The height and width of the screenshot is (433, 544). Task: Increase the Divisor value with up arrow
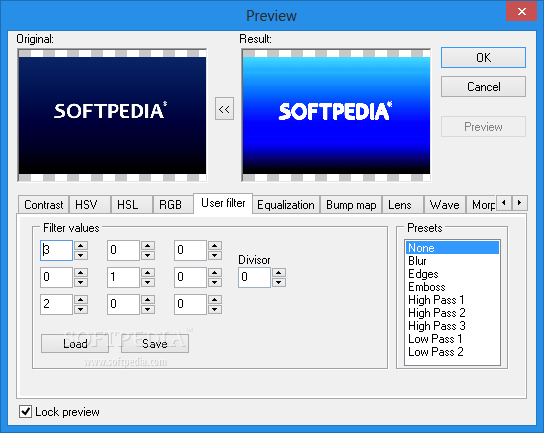[279, 273]
